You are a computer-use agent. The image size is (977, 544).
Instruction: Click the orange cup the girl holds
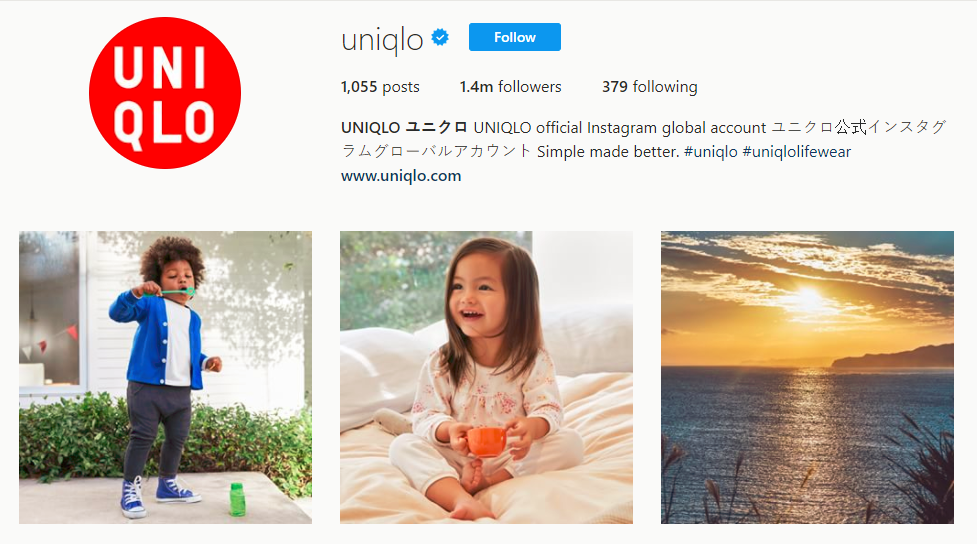(x=486, y=441)
